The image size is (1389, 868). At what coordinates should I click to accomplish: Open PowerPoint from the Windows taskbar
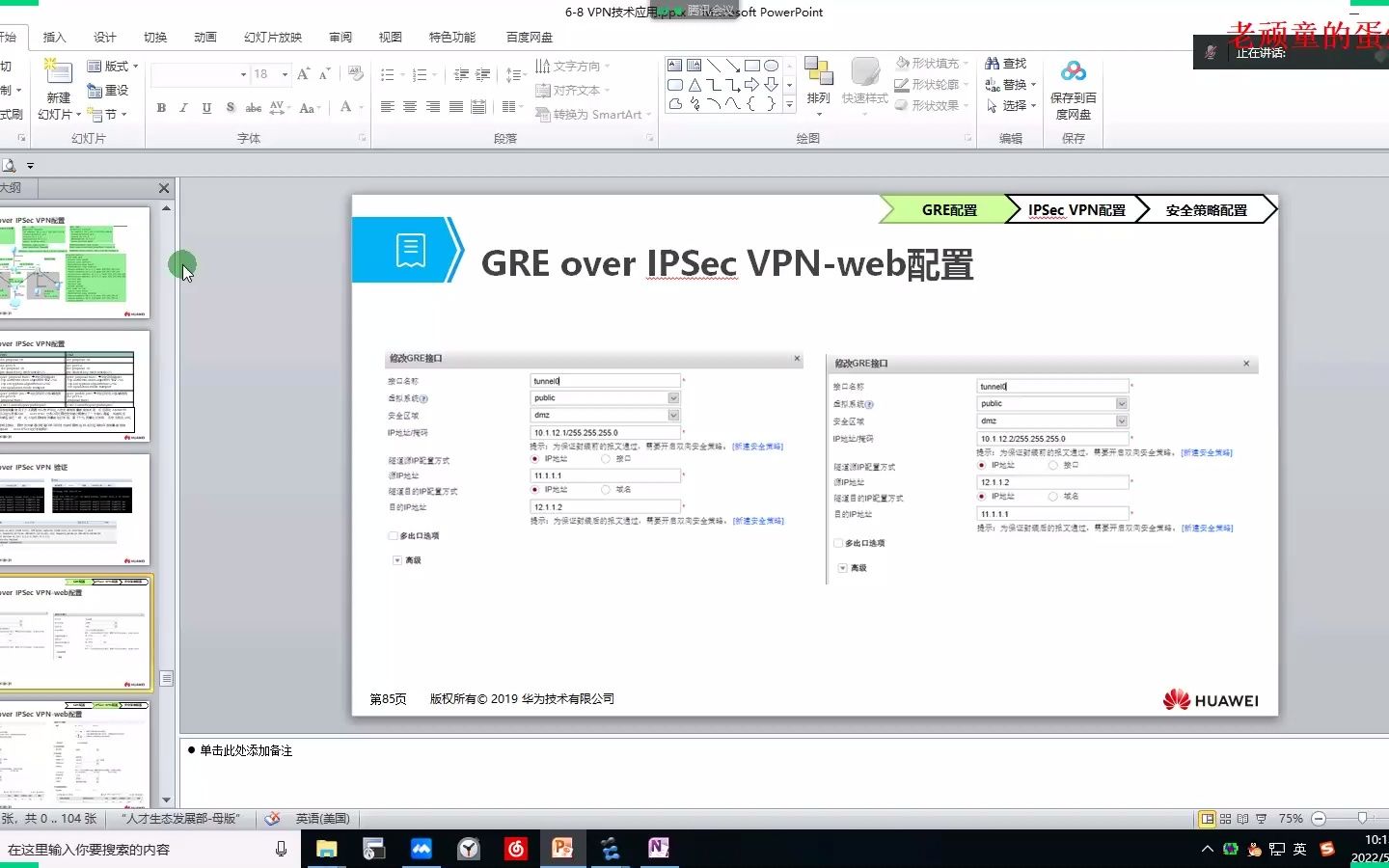562,849
